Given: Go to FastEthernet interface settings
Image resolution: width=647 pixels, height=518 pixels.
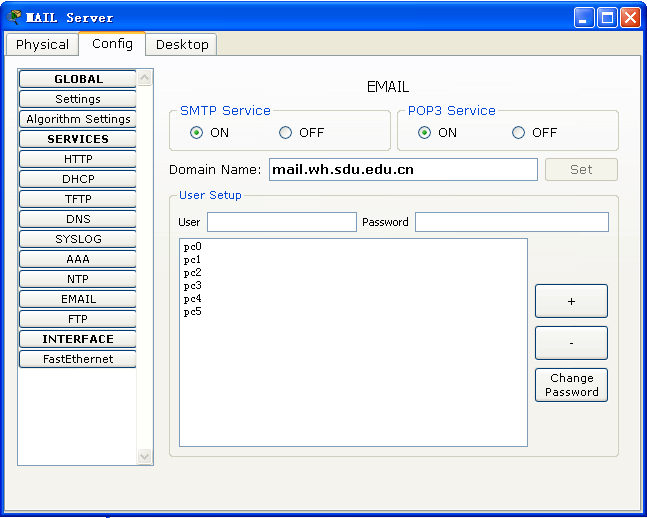Looking at the screenshot, I should point(78,359).
